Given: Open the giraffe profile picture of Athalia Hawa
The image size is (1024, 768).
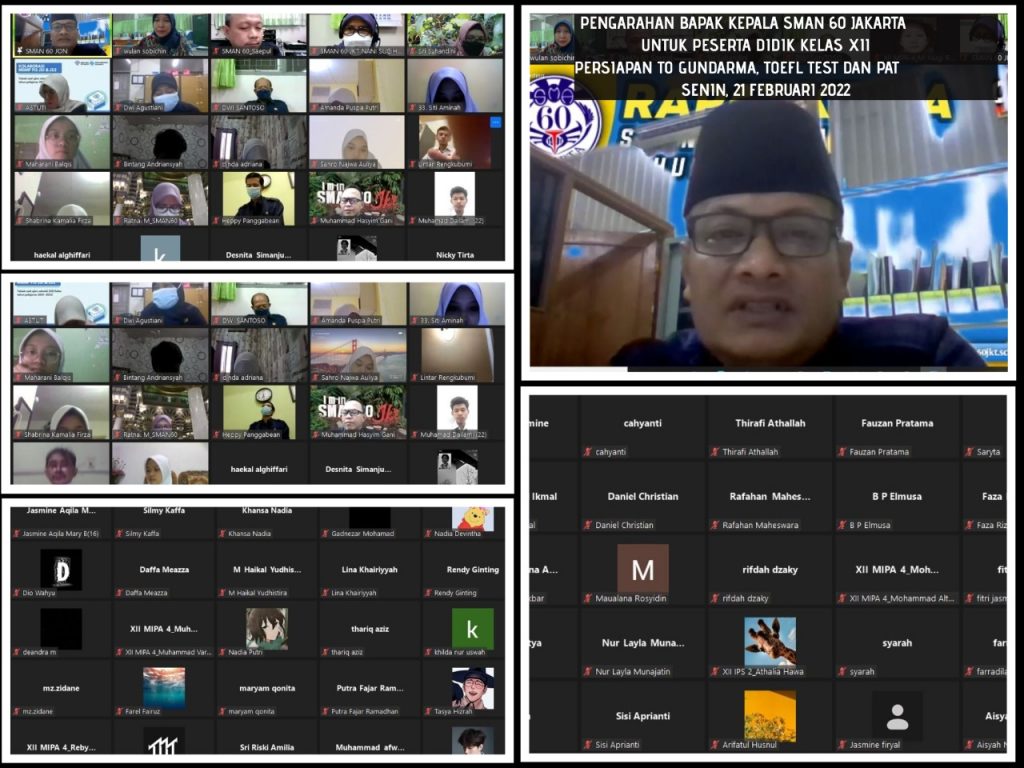Looking at the screenshot, I should coord(770,642).
